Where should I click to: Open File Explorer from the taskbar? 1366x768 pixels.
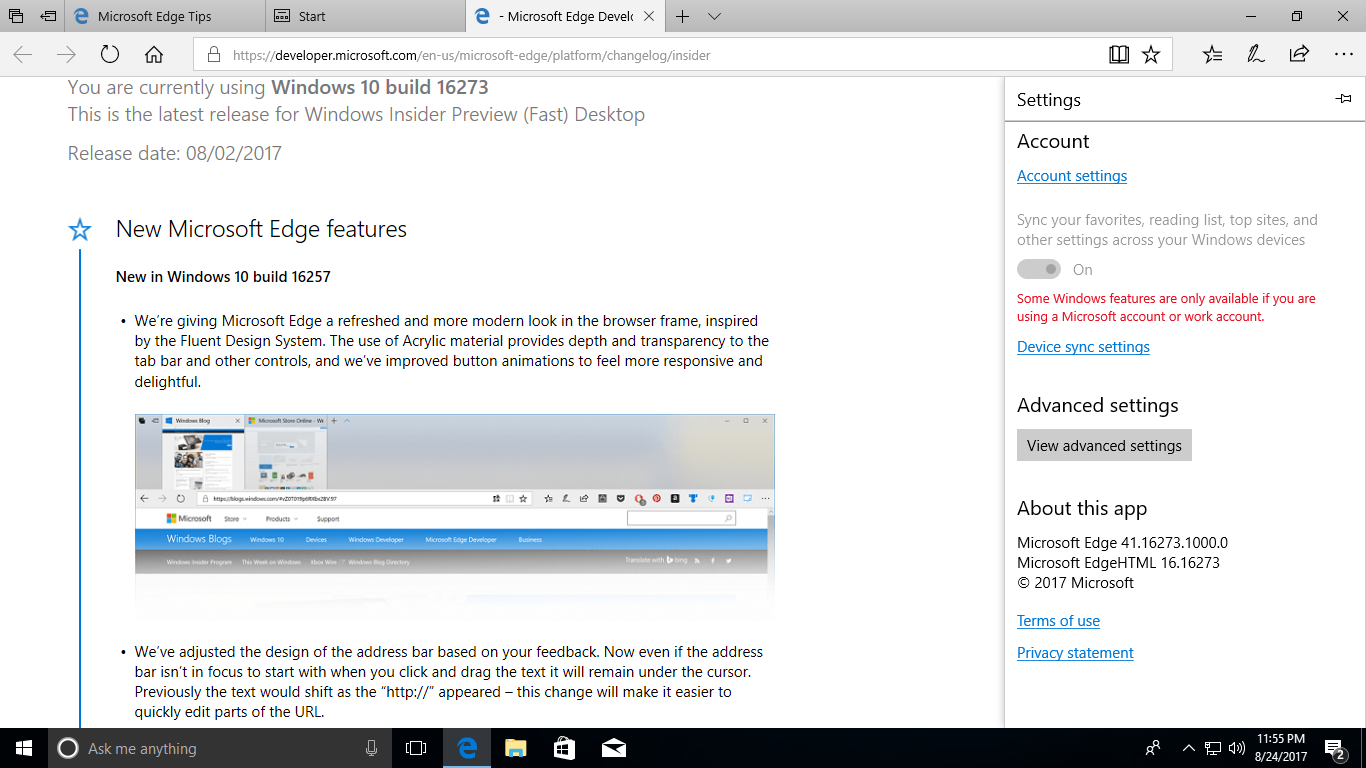(x=515, y=748)
